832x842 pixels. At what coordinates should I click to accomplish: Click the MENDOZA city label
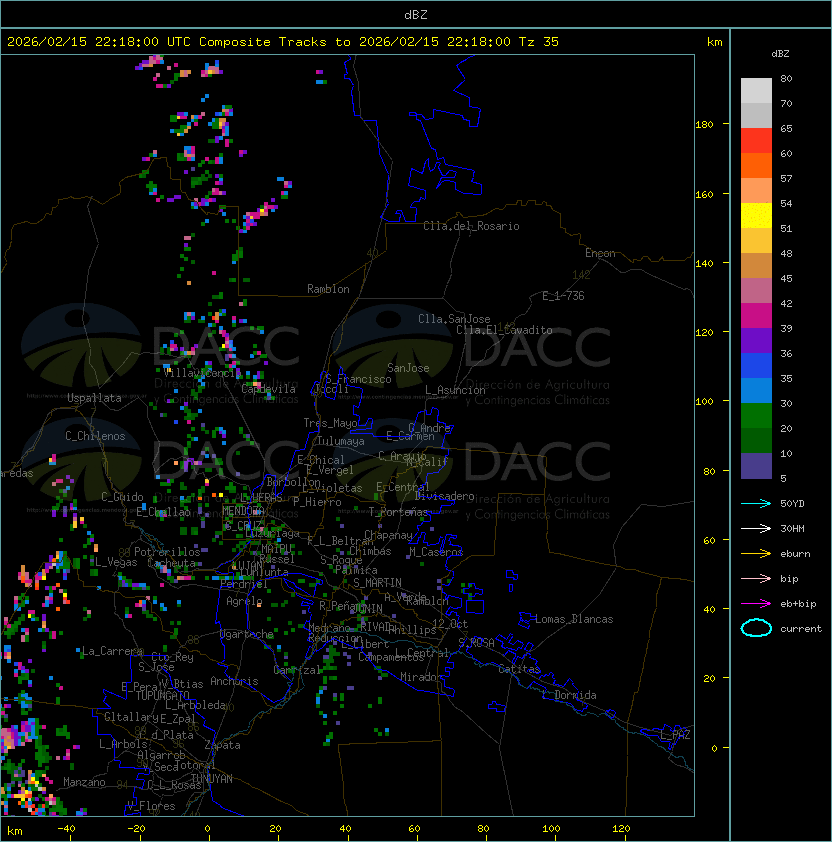coord(242,511)
